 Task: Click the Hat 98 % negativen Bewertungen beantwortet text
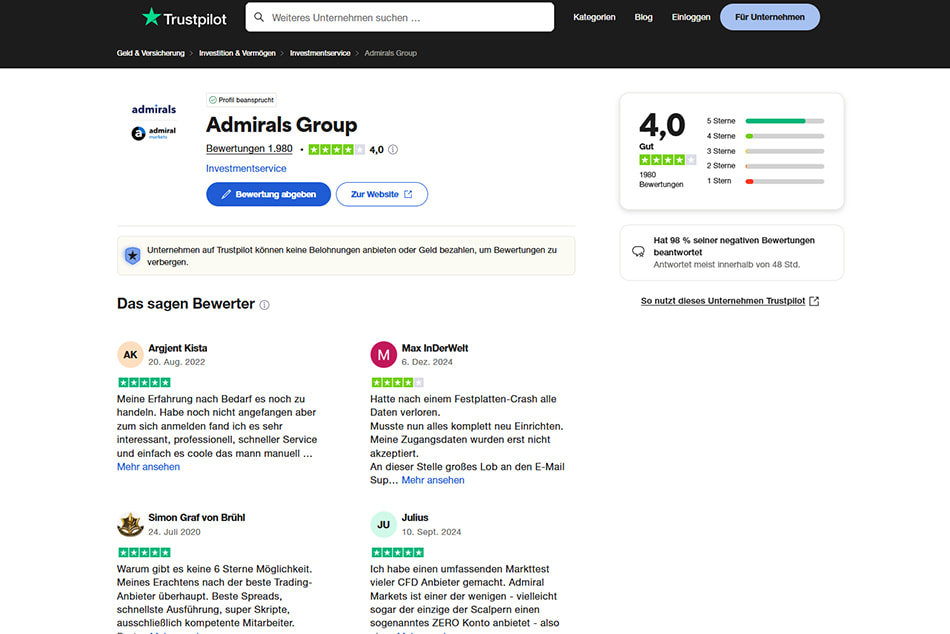(x=734, y=246)
